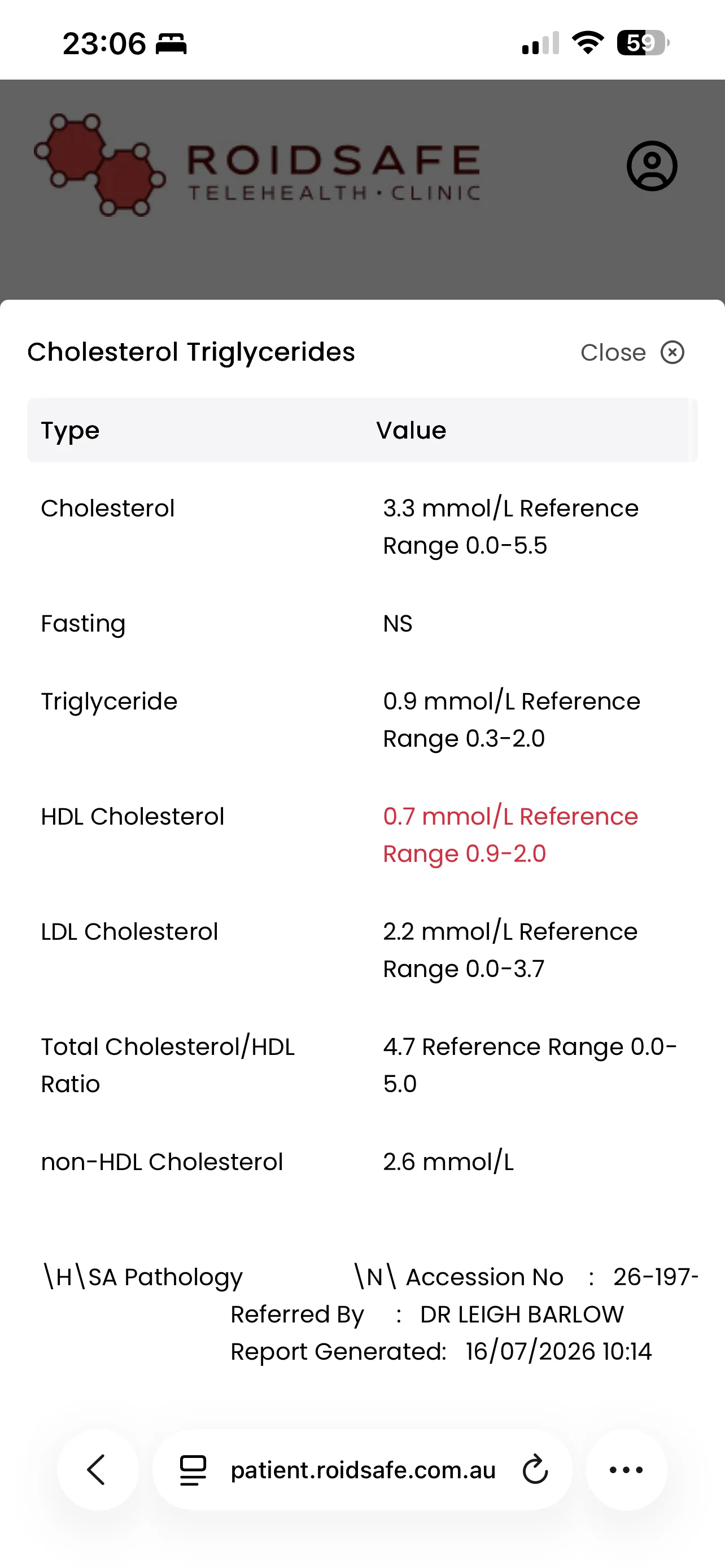725x1568 pixels.
Task: Reload page using refresh icon
Action: tap(536, 1469)
